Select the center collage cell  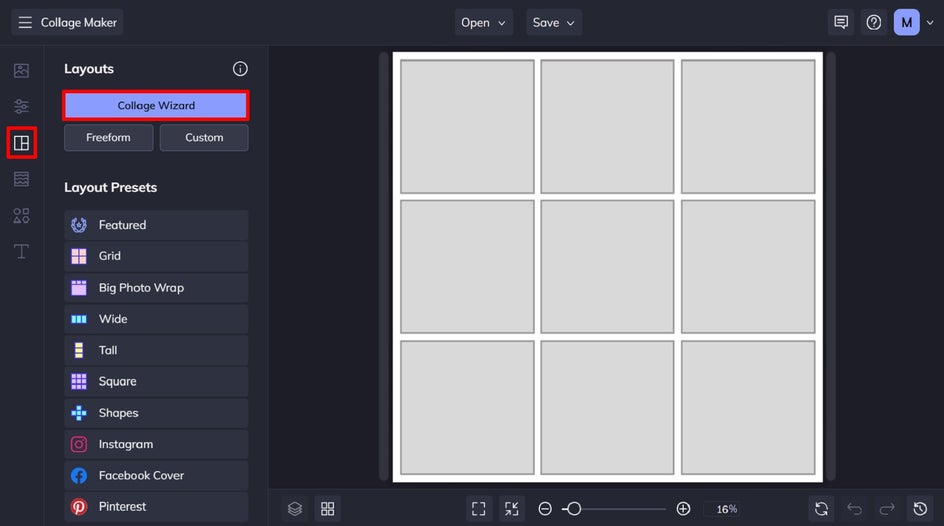[607, 267]
